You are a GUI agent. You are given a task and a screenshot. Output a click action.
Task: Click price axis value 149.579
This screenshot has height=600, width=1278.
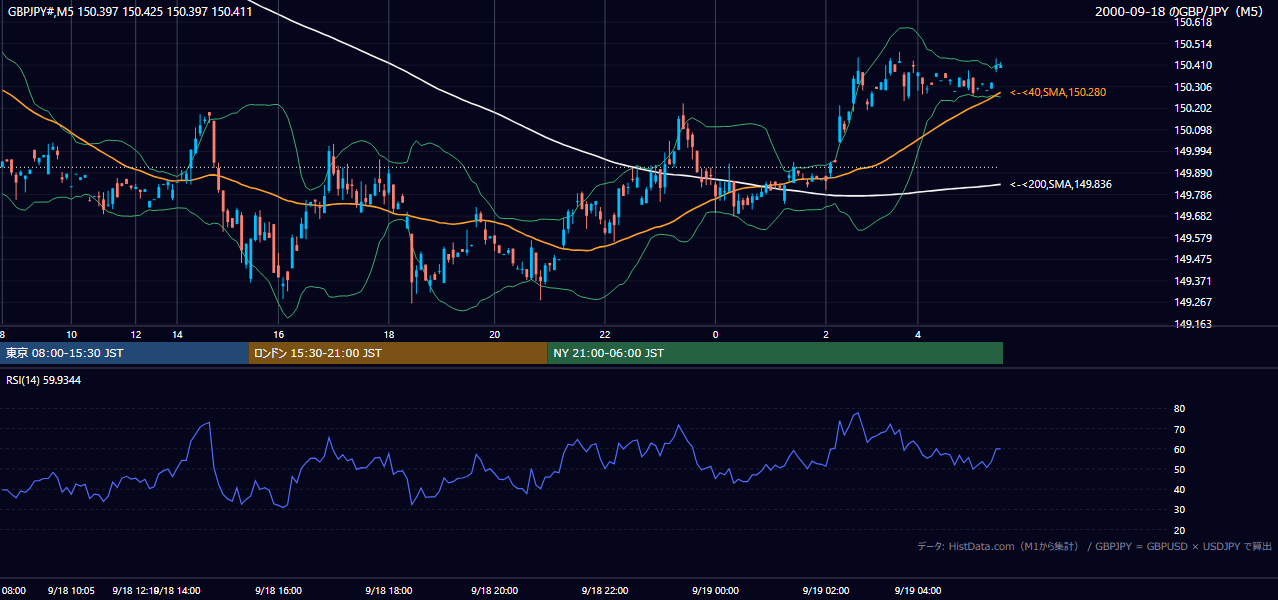coord(1193,238)
